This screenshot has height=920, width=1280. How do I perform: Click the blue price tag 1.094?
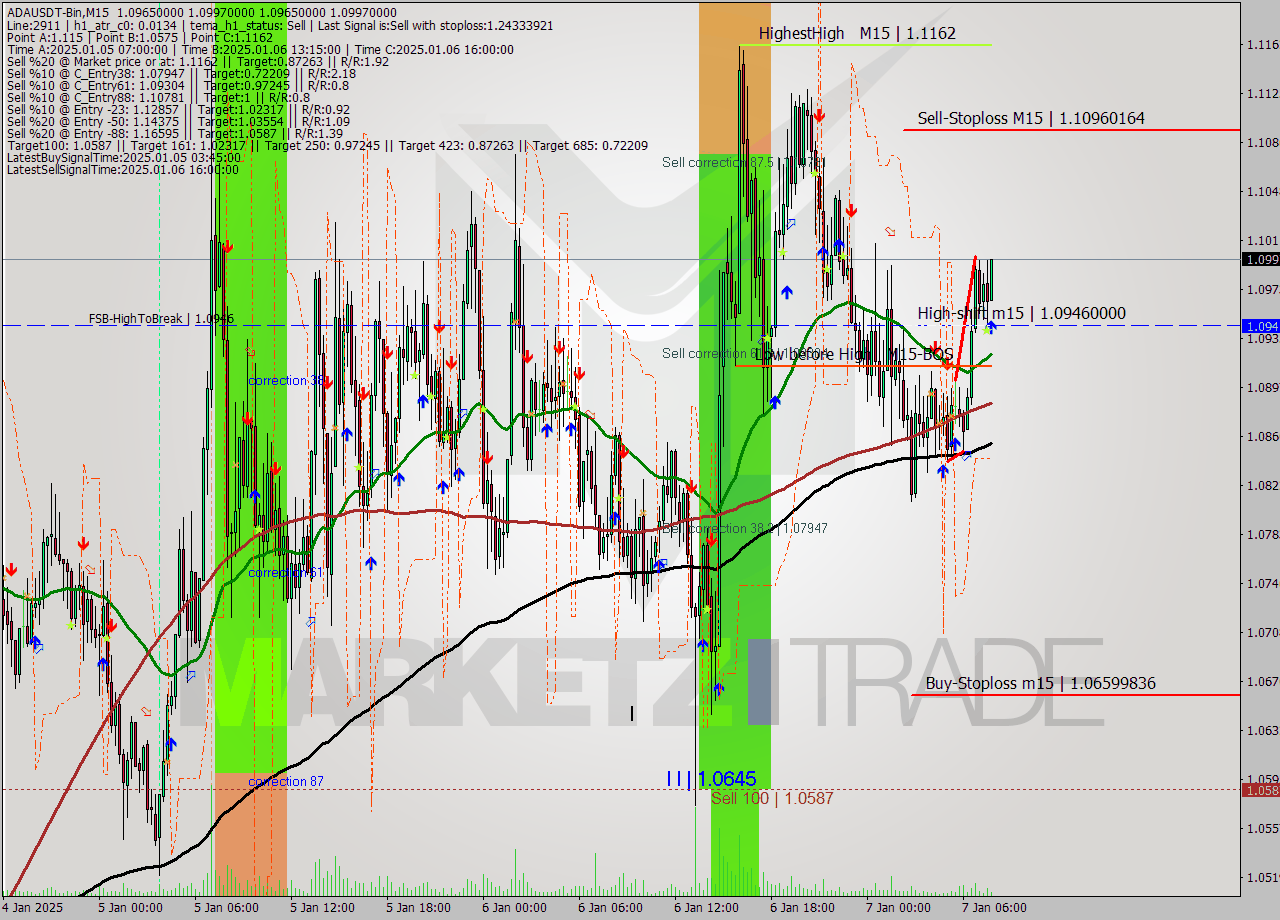coord(1259,326)
